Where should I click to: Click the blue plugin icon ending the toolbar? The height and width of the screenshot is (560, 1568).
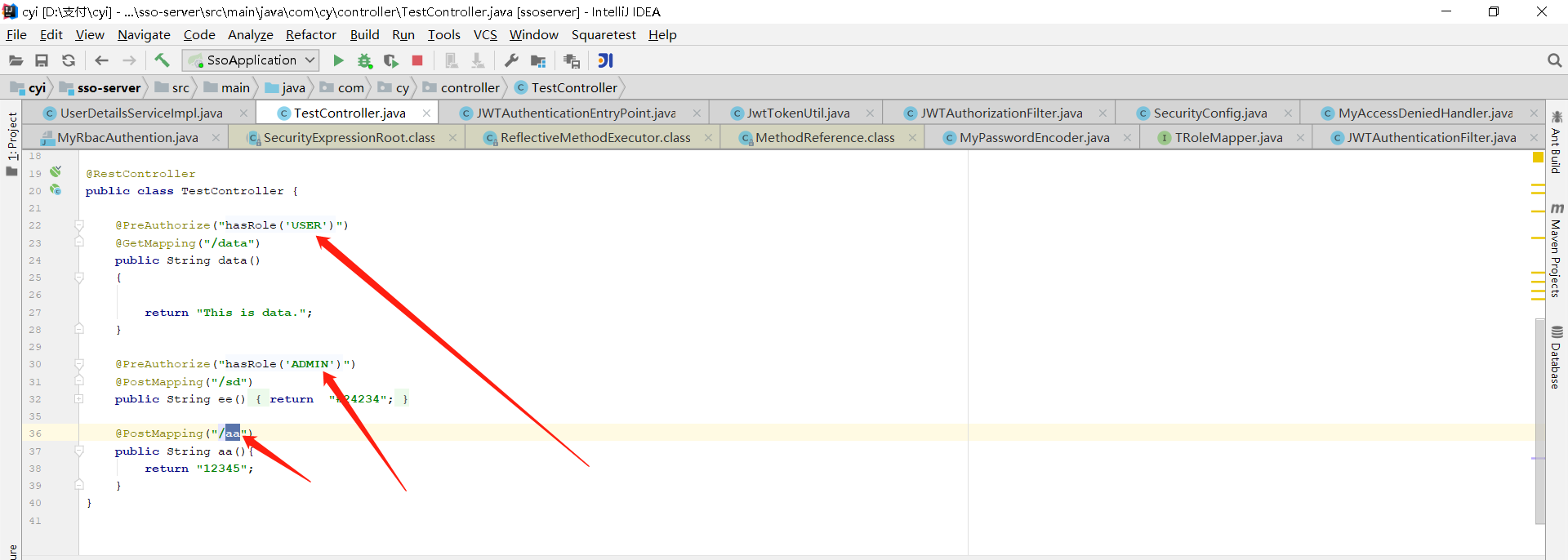coord(605,60)
